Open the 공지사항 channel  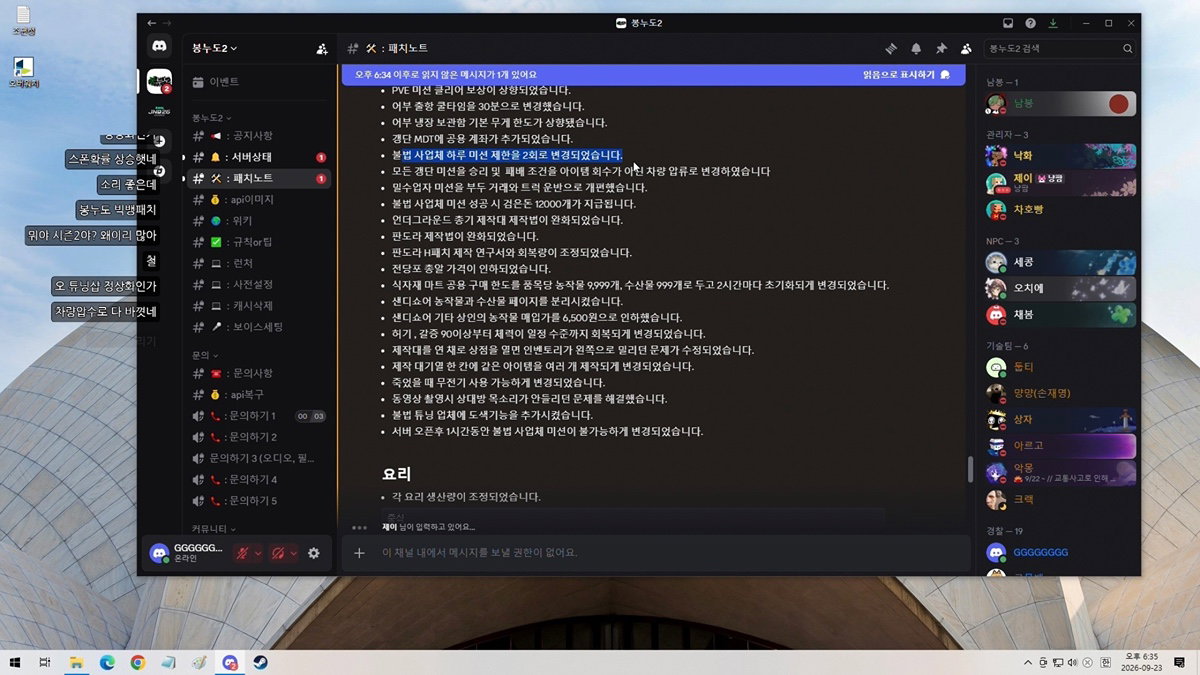[259, 135]
